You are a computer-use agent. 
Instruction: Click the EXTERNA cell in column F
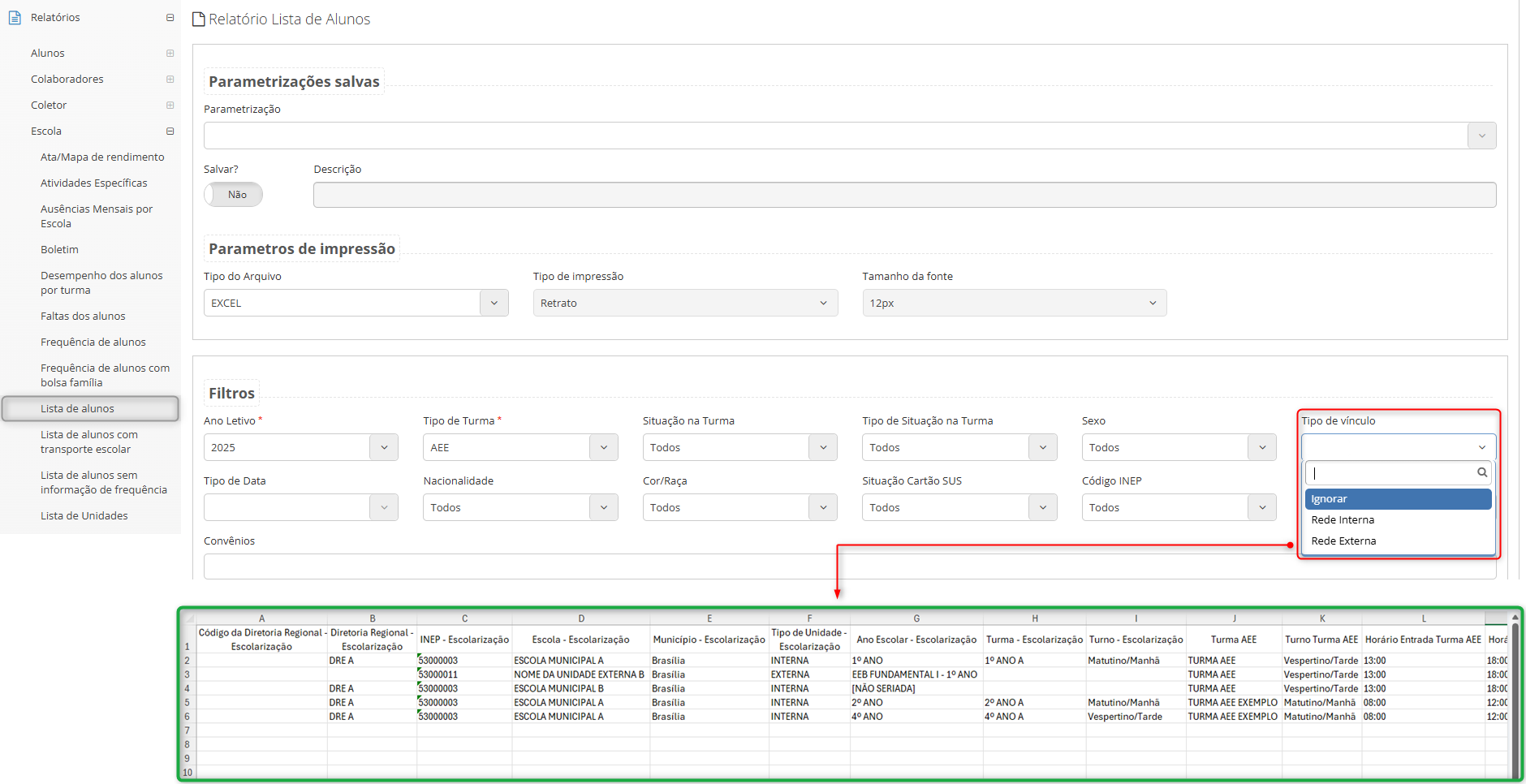809,675
